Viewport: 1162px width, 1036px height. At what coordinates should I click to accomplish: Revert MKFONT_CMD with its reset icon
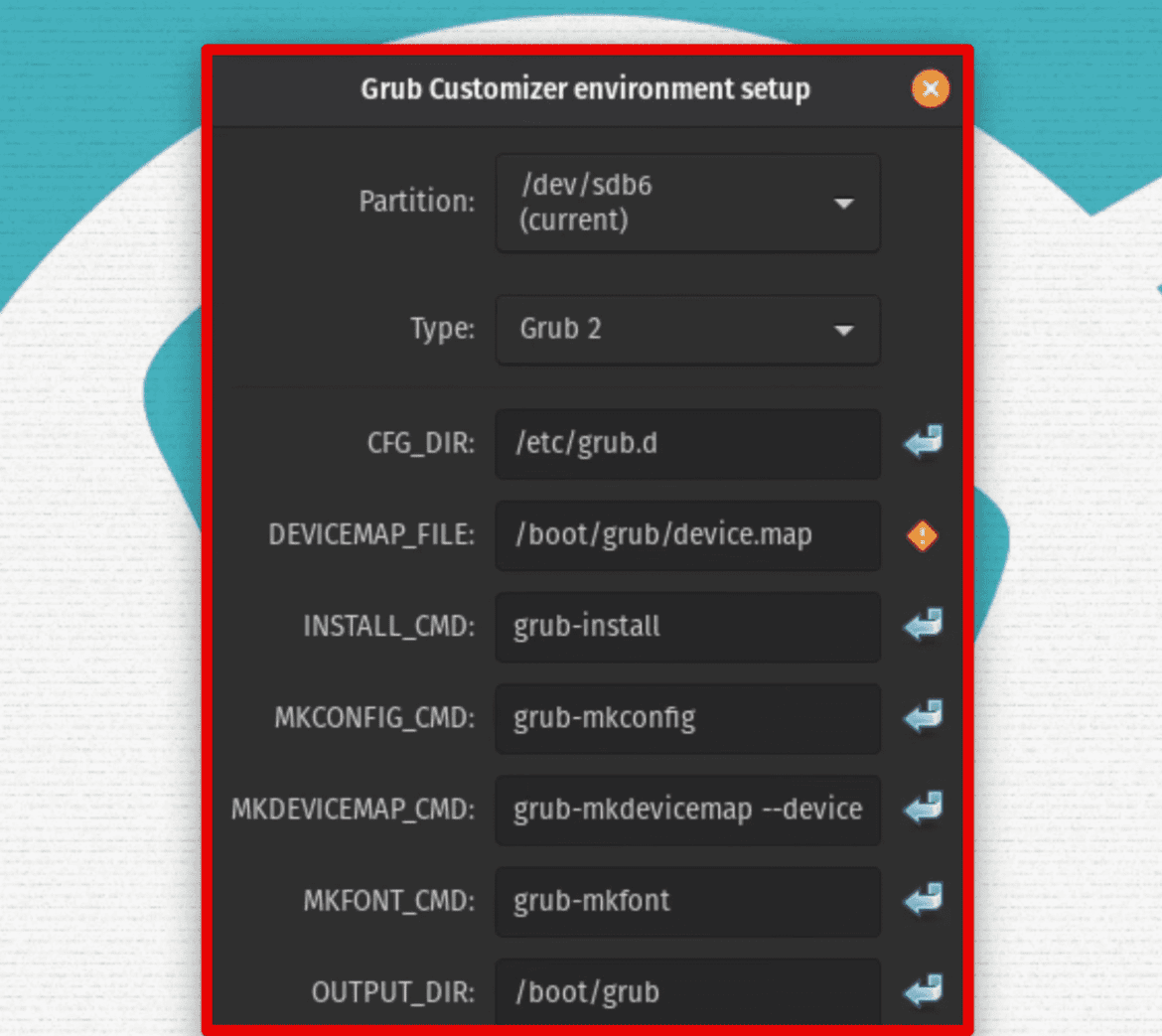pos(922,901)
